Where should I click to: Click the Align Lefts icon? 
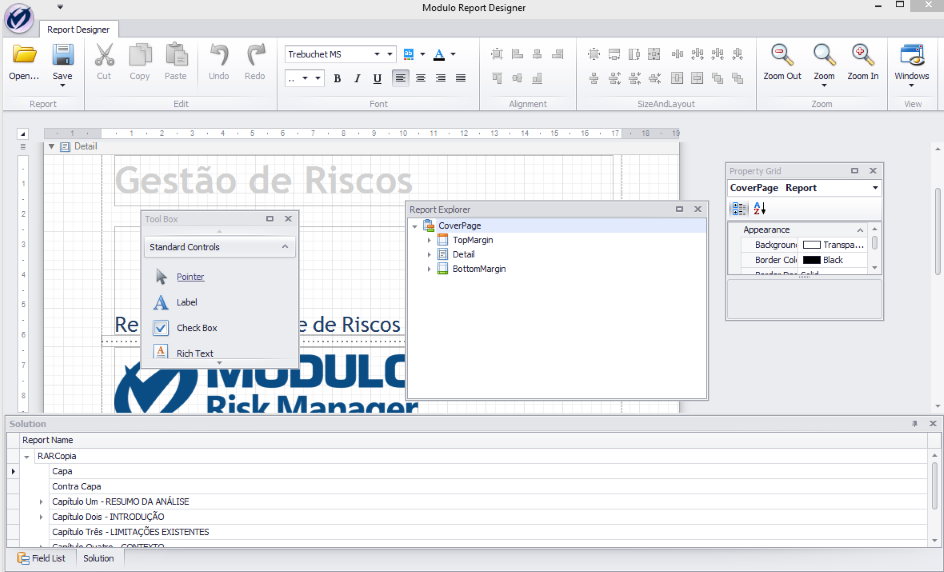[517, 54]
